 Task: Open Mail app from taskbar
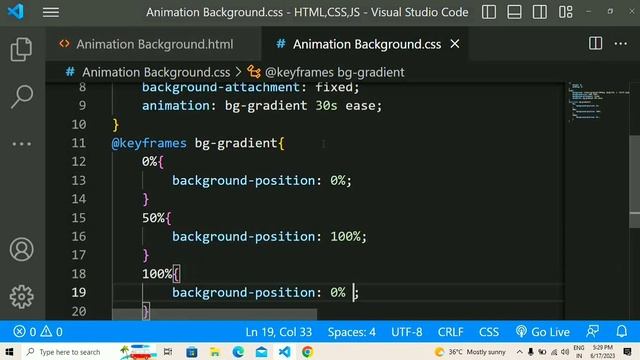pyautogui.click(x=261, y=352)
